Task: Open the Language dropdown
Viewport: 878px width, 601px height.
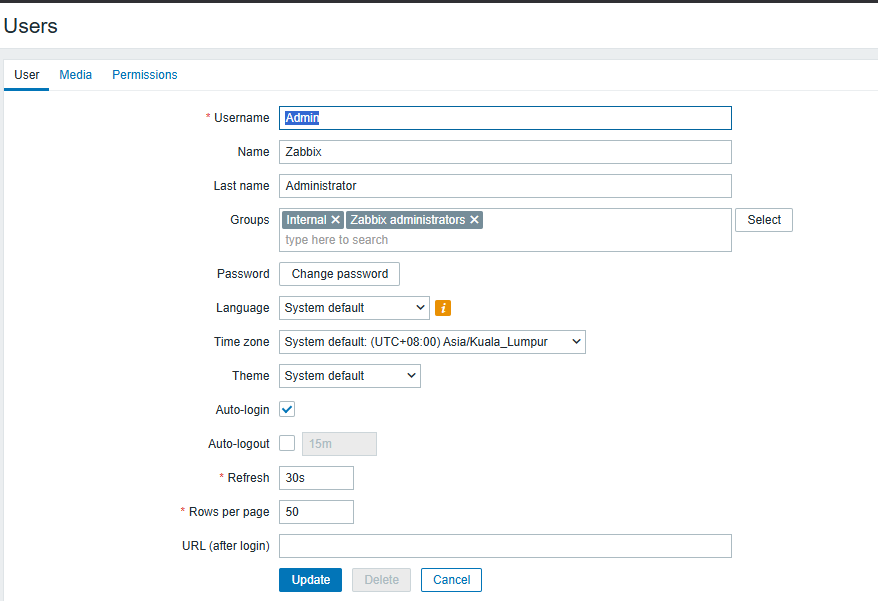Action: [354, 308]
